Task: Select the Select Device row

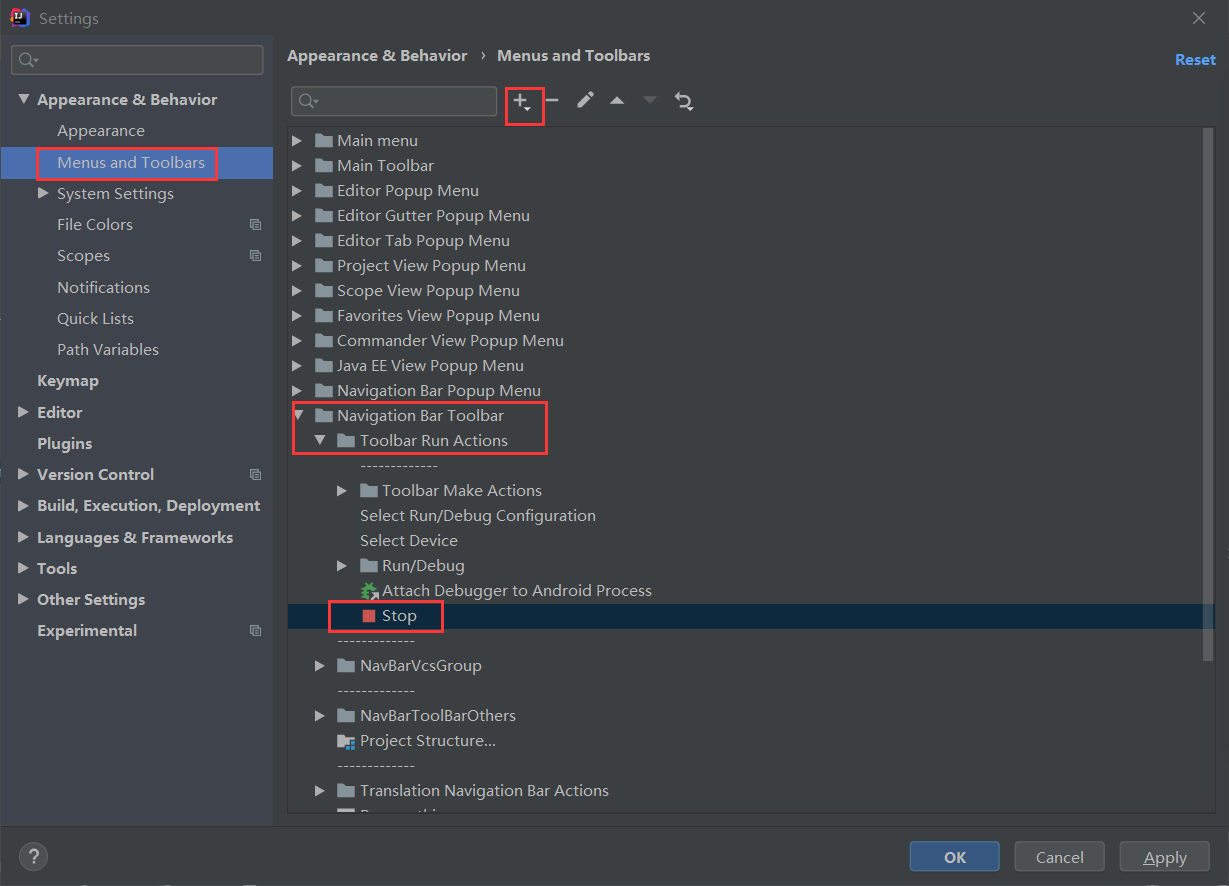Action: click(409, 541)
